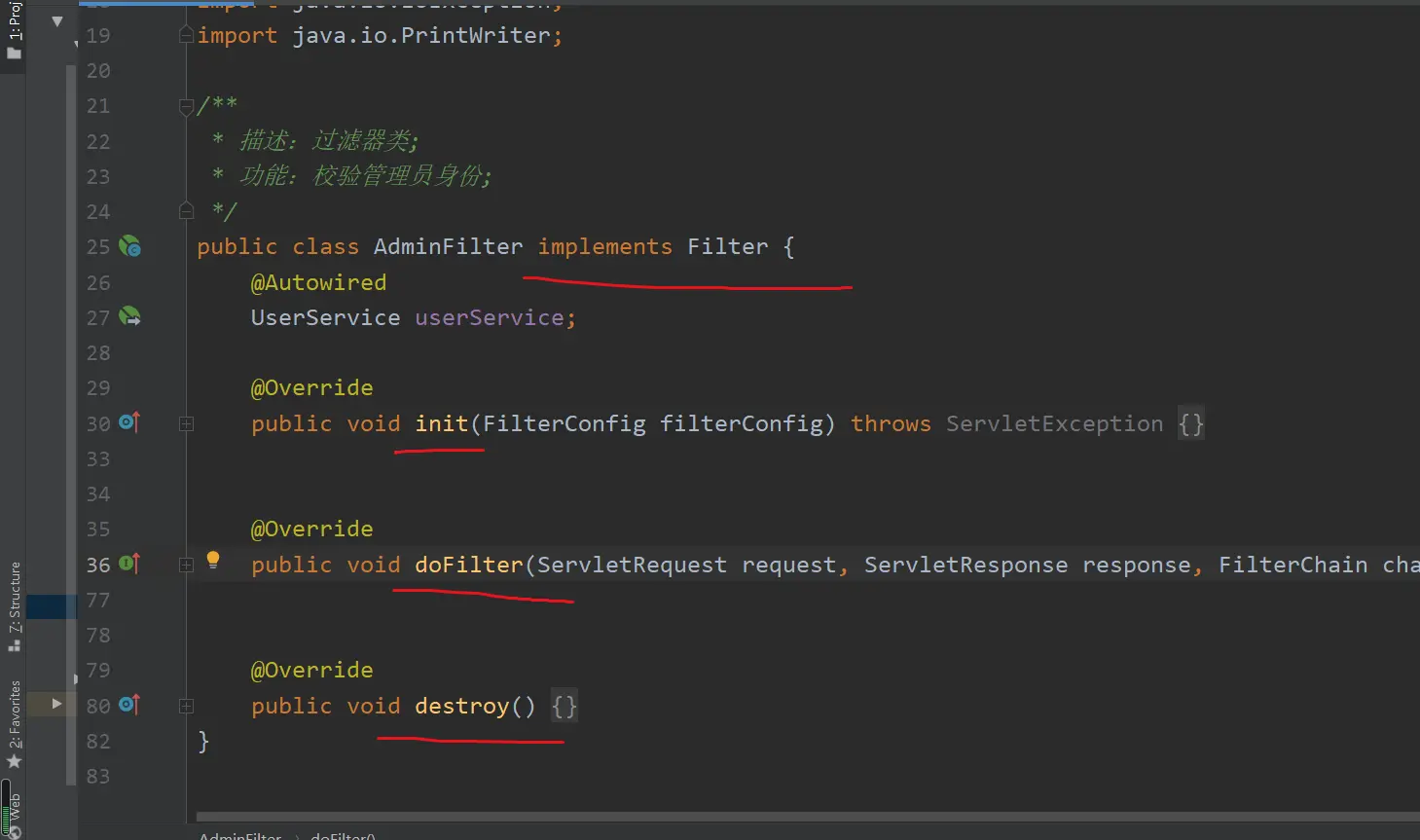The image size is (1420, 840).
Task: Click the FilterConfig parameter type
Action: point(564,423)
